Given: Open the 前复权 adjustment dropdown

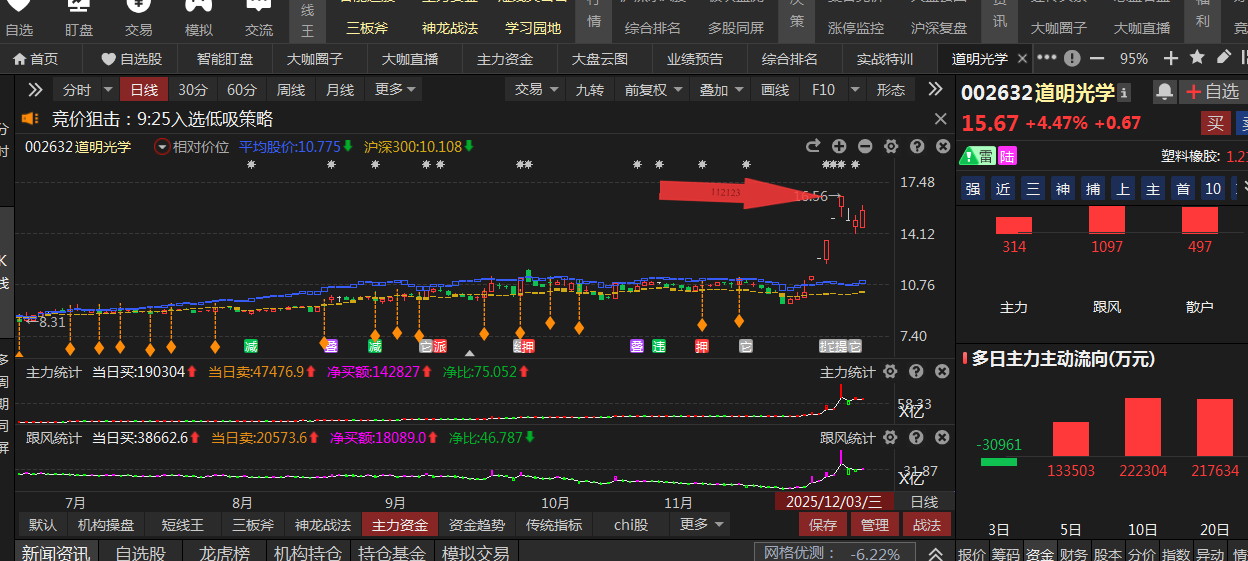Looking at the screenshot, I should tap(654, 90).
